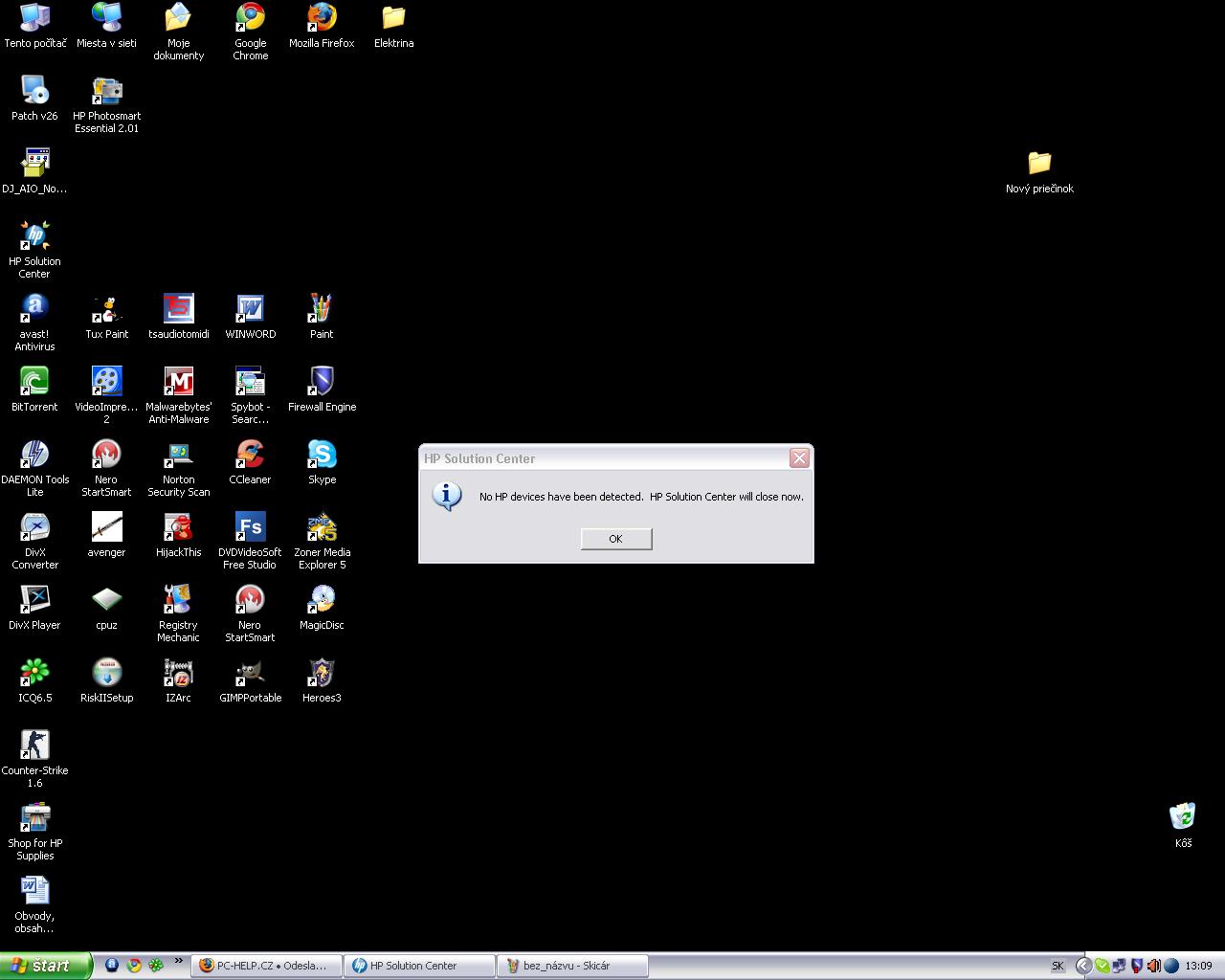Select the WINWORD desktop shortcut
1225x980 pixels.
point(250,317)
